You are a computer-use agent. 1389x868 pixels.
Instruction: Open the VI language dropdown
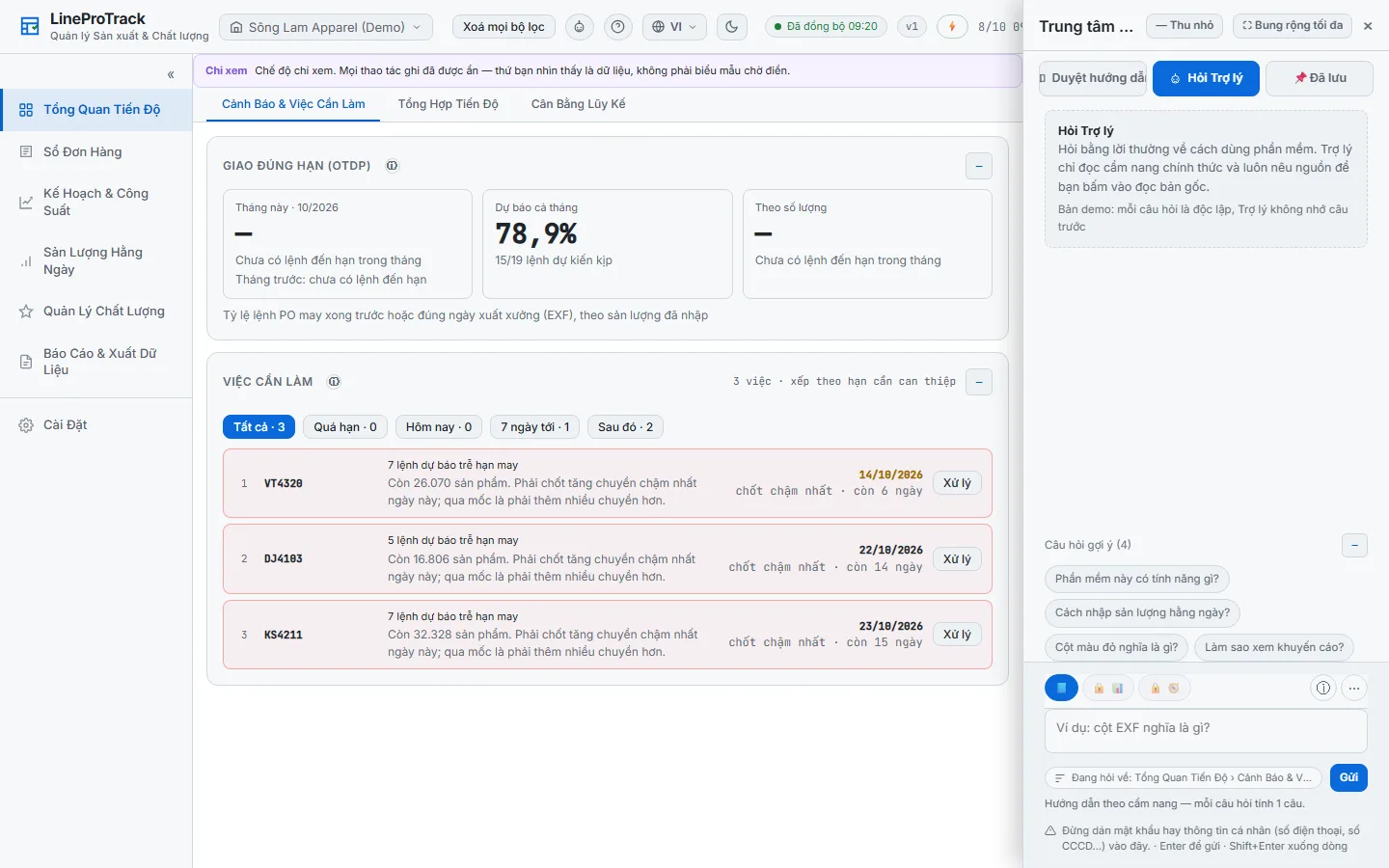(674, 27)
